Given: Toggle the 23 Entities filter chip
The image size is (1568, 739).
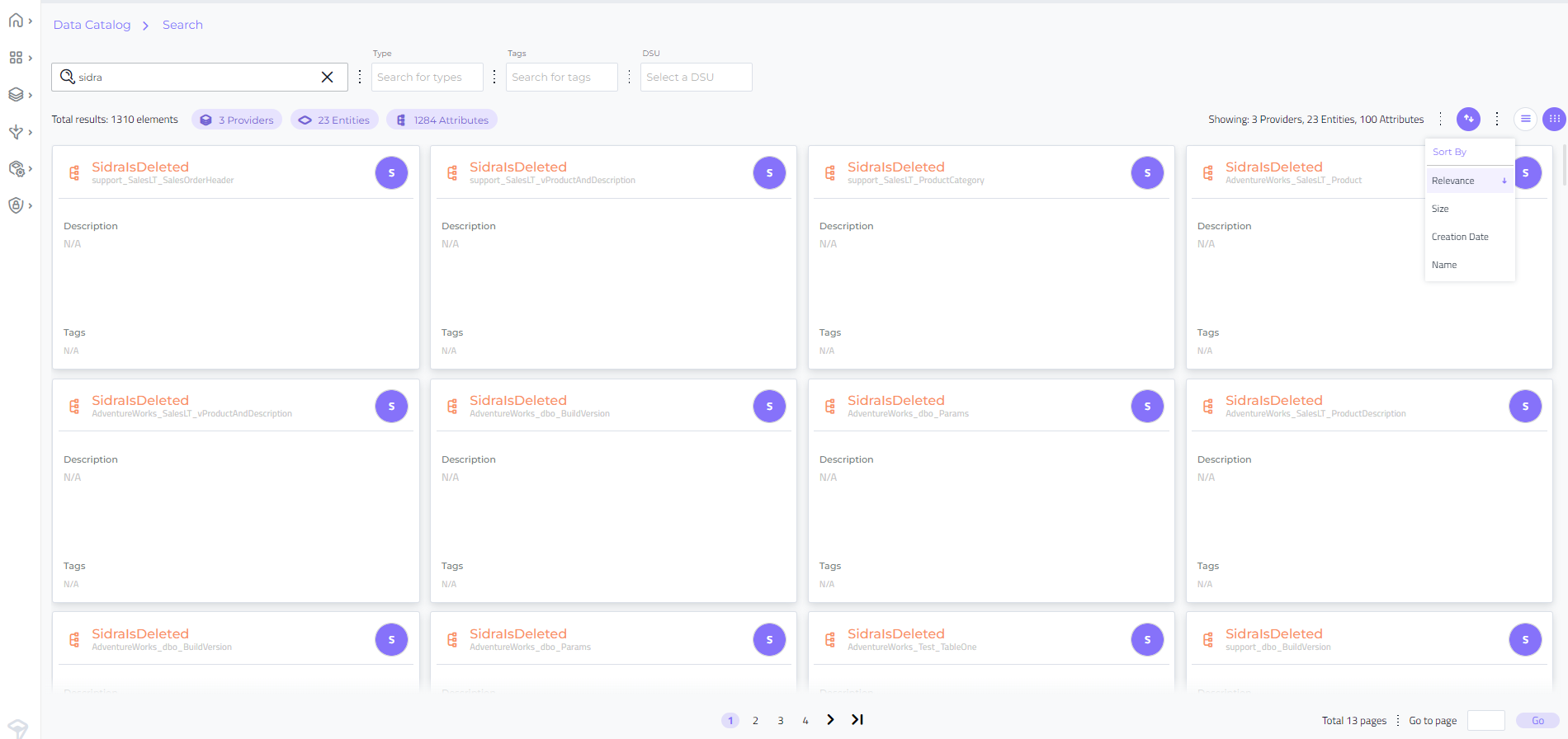Looking at the screenshot, I should [x=334, y=120].
